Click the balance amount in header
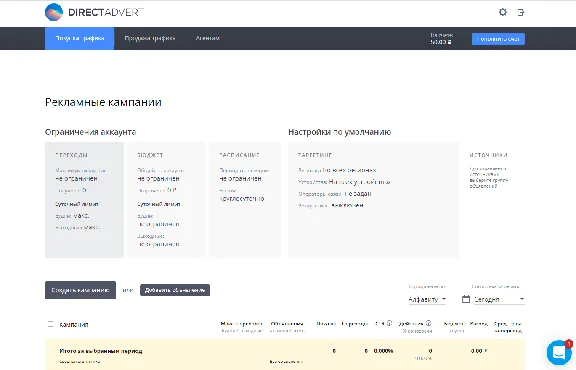This screenshot has width=576, height=370. coord(441,42)
